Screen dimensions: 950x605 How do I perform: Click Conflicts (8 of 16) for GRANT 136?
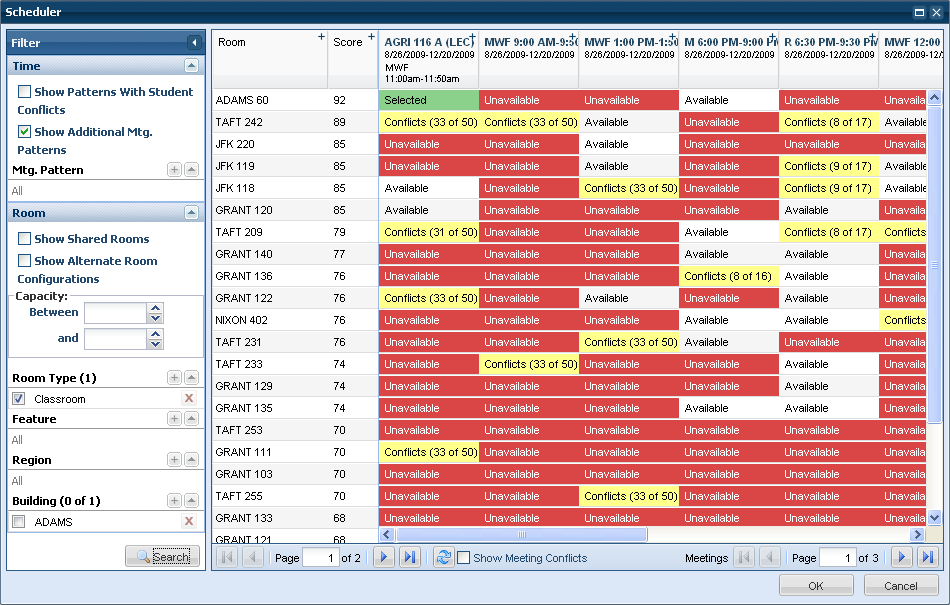pyautogui.click(x=728, y=276)
